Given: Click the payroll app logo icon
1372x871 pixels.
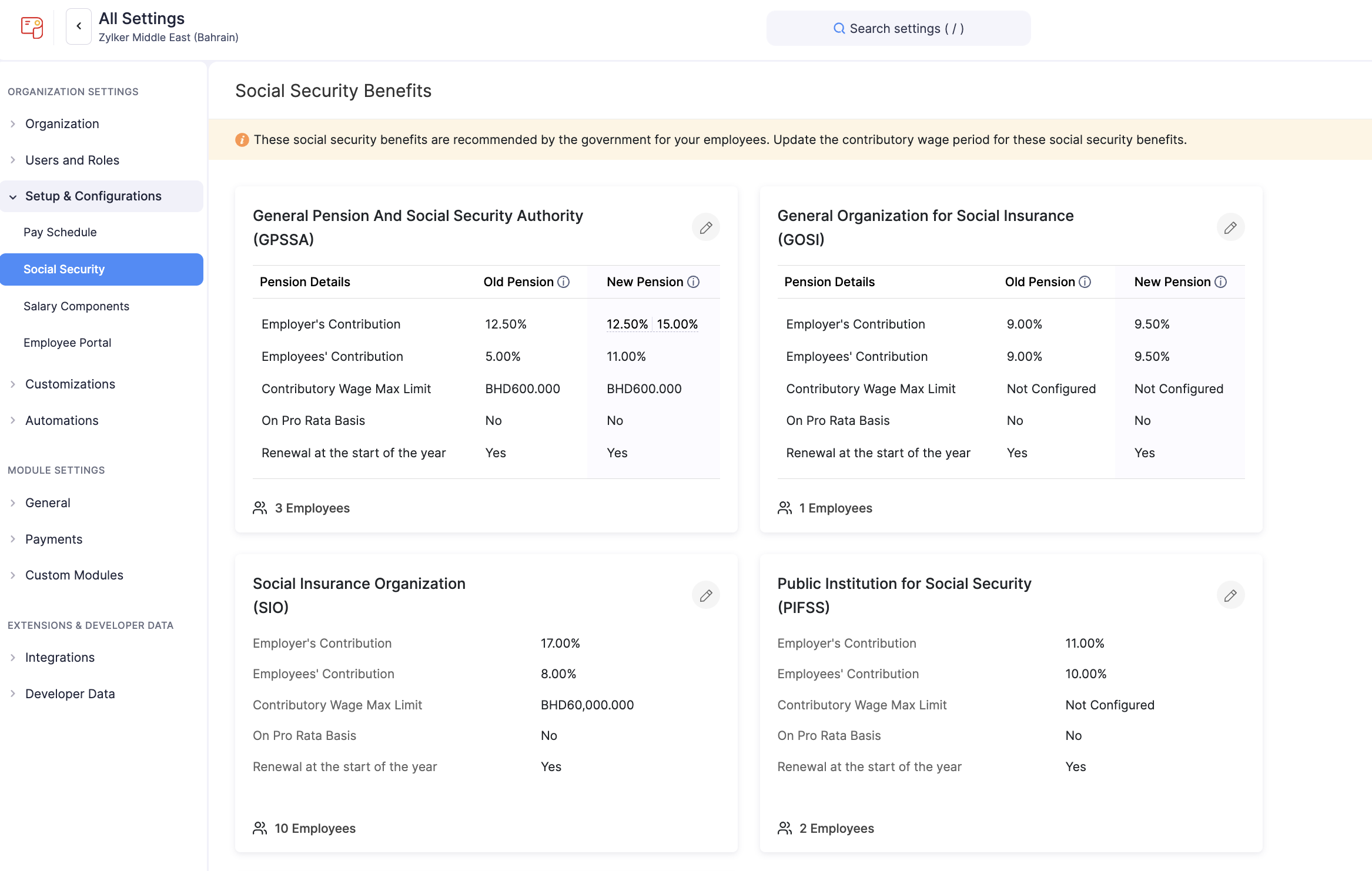Looking at the screenshot, I should click(32, 27).
